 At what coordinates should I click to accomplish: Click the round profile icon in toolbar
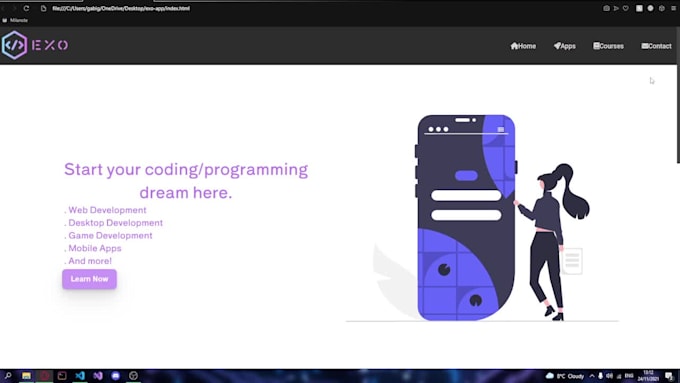tap(651, 8)
